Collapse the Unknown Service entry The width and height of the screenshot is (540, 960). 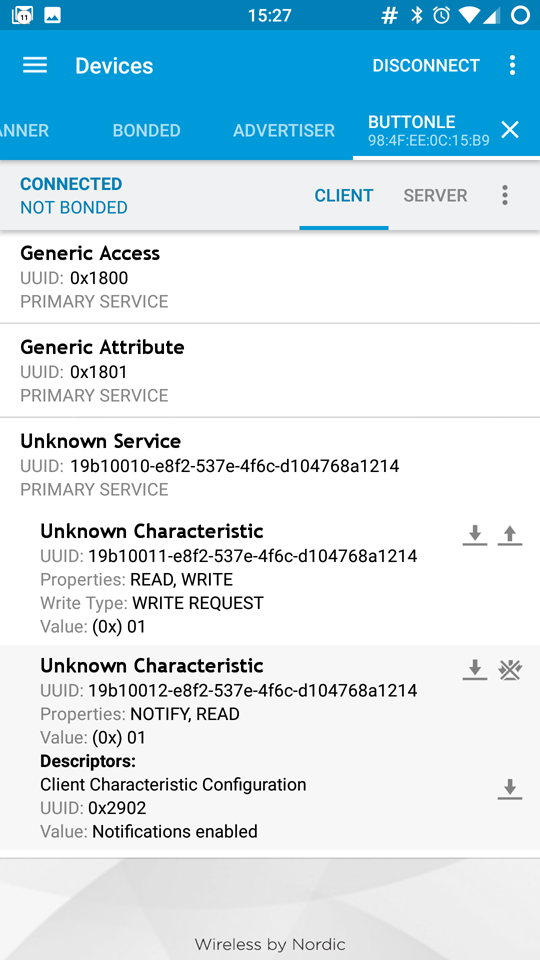270,465
